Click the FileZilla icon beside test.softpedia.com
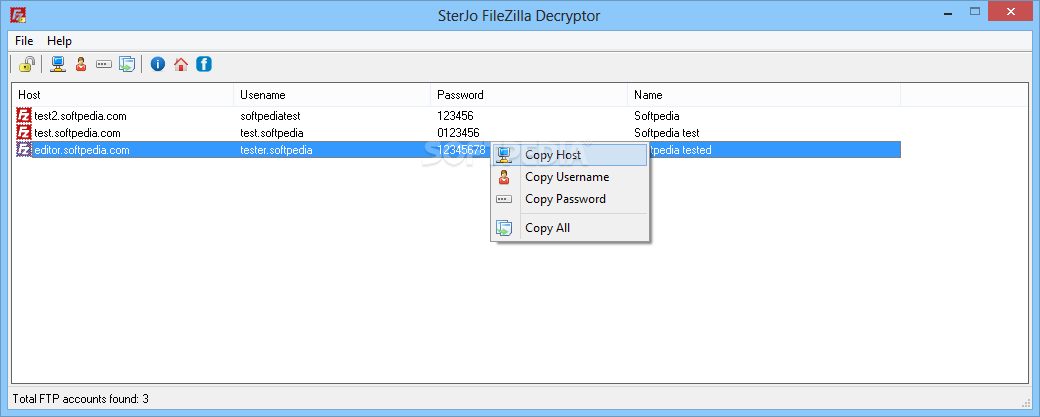This screenshot has width=1040, height=417. pyautogui.click(x=25, y=133)
